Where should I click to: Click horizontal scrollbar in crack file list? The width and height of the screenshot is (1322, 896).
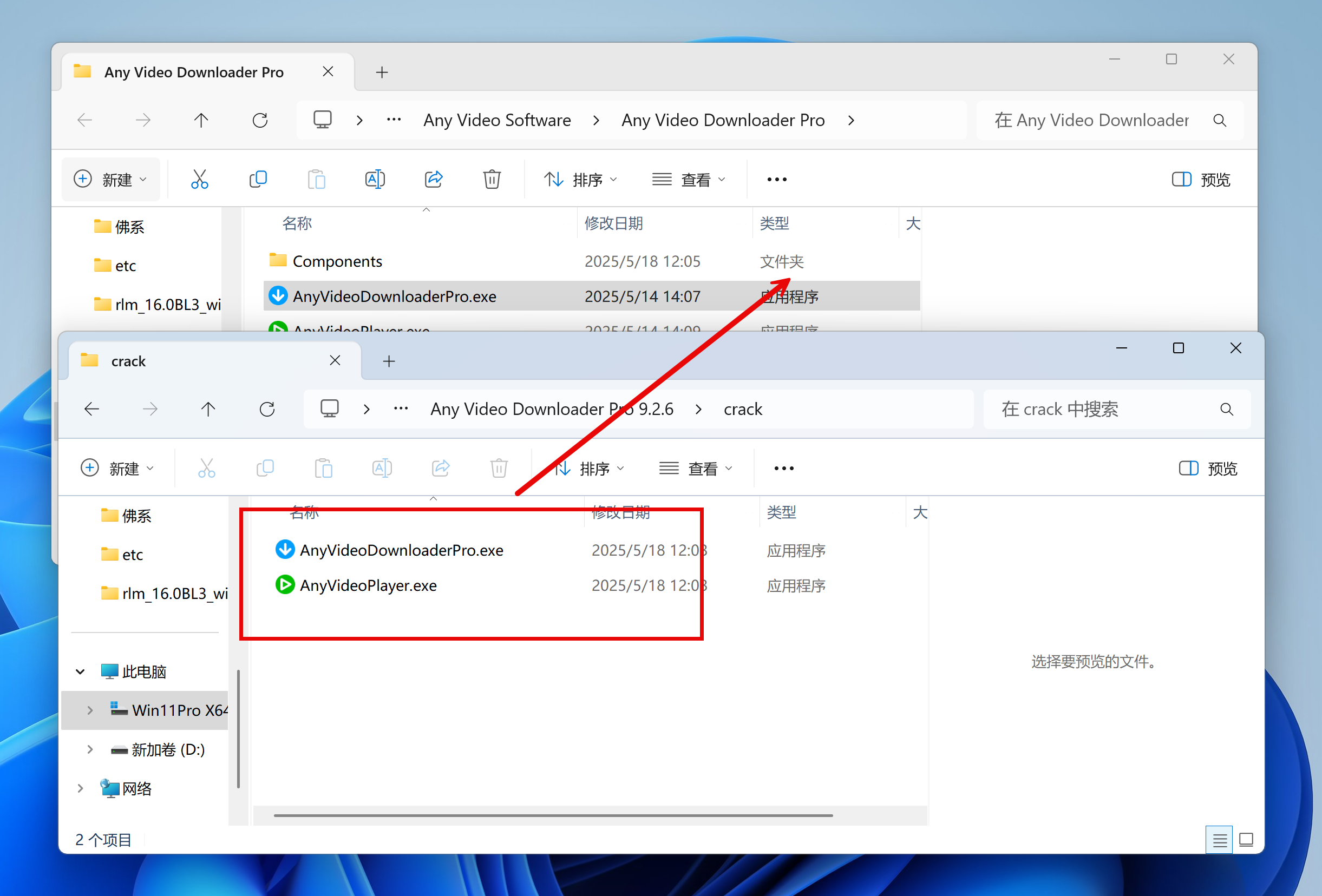553,815
